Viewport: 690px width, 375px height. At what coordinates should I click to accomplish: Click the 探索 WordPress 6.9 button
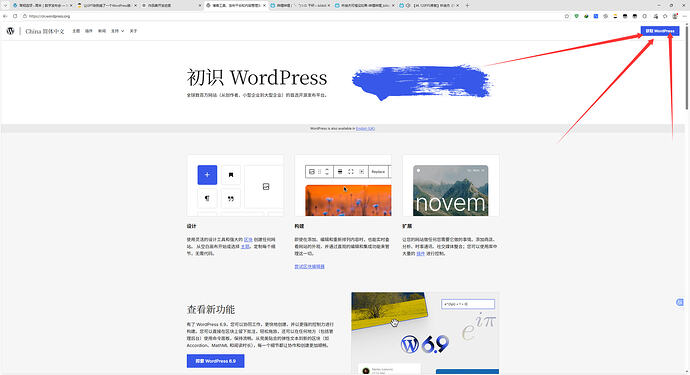(x=216, y=361)
